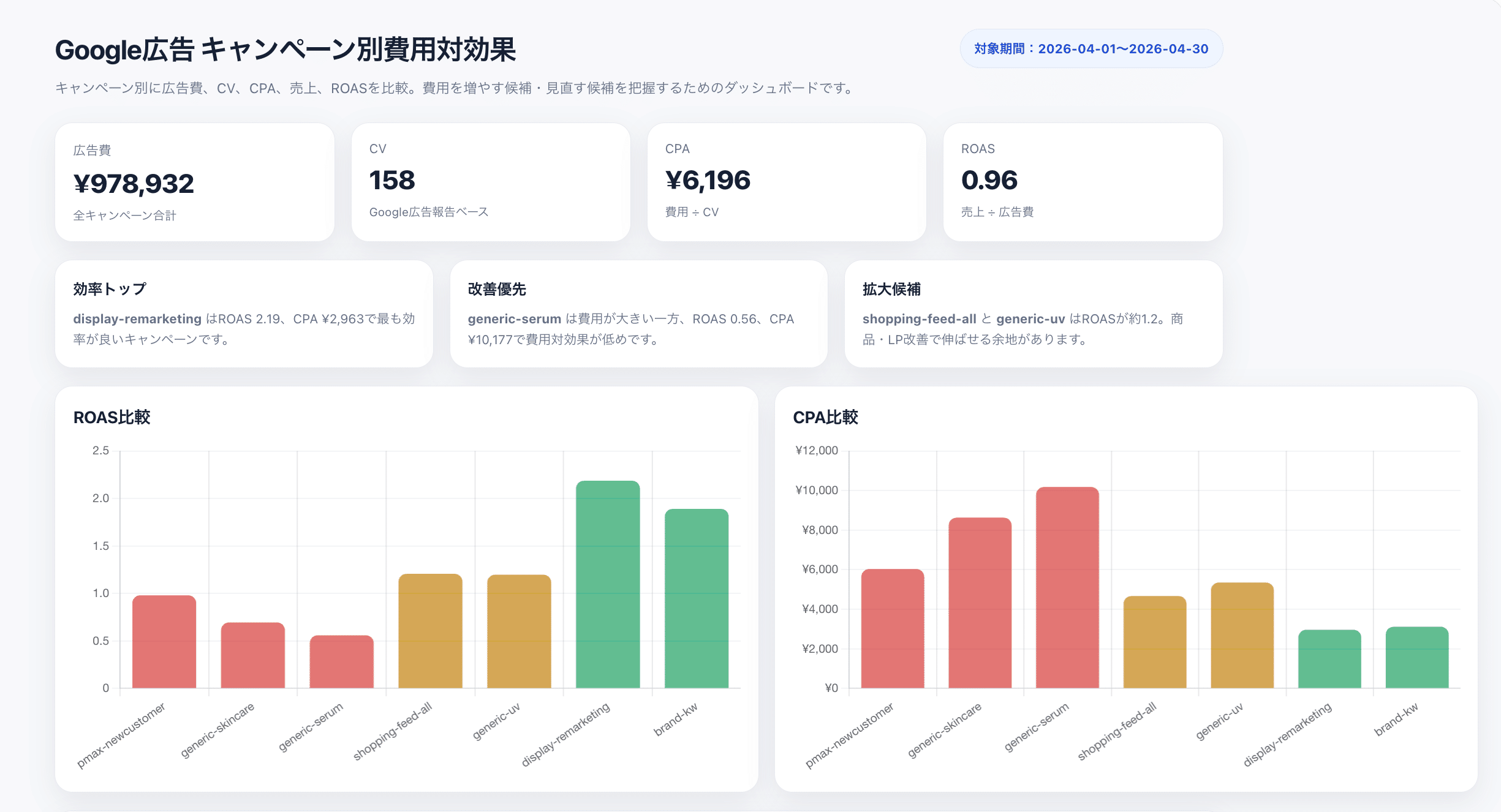Screen dimensions: 1501x812
Task: Click the ROAS比較 chart title
Action: pyautogui.click(x=112, y=418)
